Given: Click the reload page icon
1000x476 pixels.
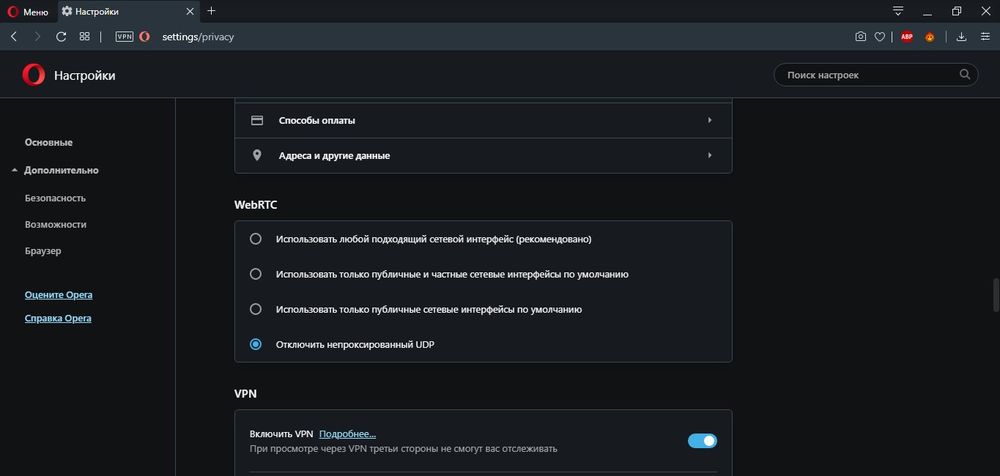Looking at the screenshot, I should [61, 36].
